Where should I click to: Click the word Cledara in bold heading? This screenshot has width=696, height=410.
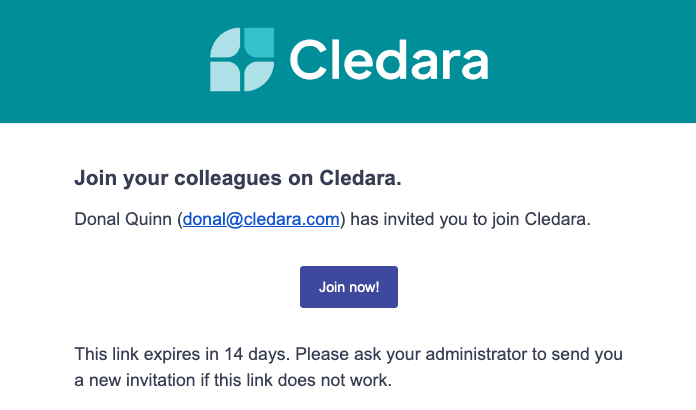pos(360,178)
